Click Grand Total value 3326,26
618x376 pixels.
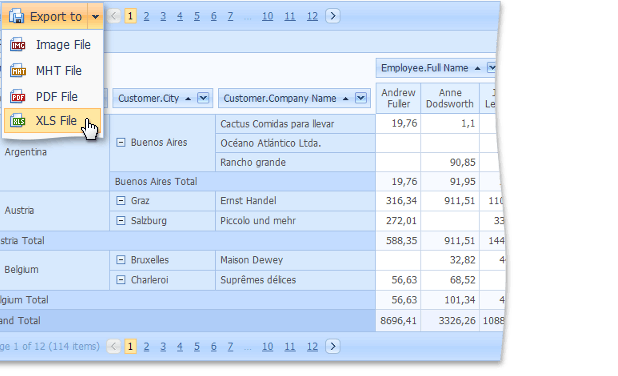tap(450, 321)
